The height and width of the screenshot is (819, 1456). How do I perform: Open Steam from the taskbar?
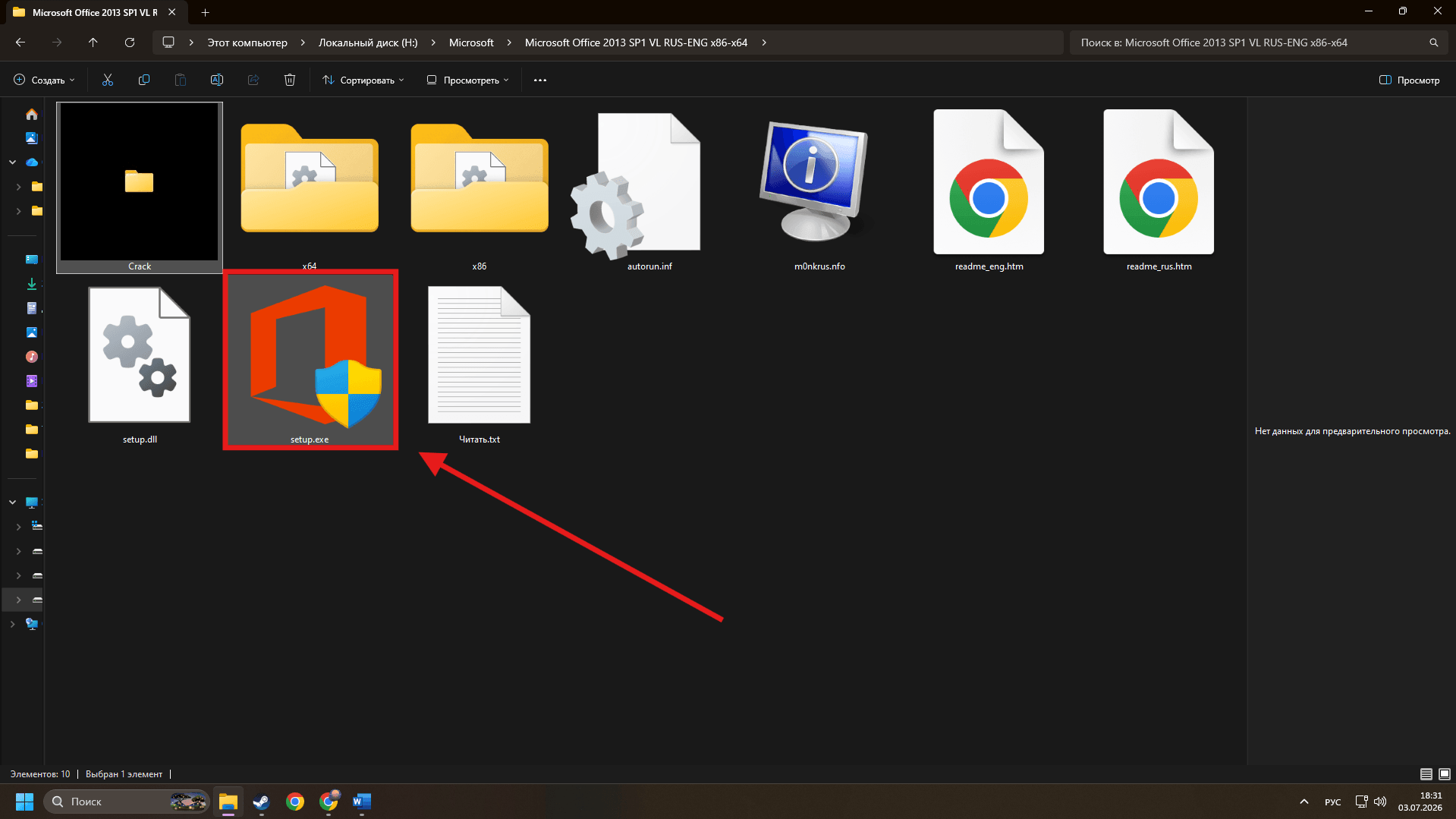tap(262, 802)
